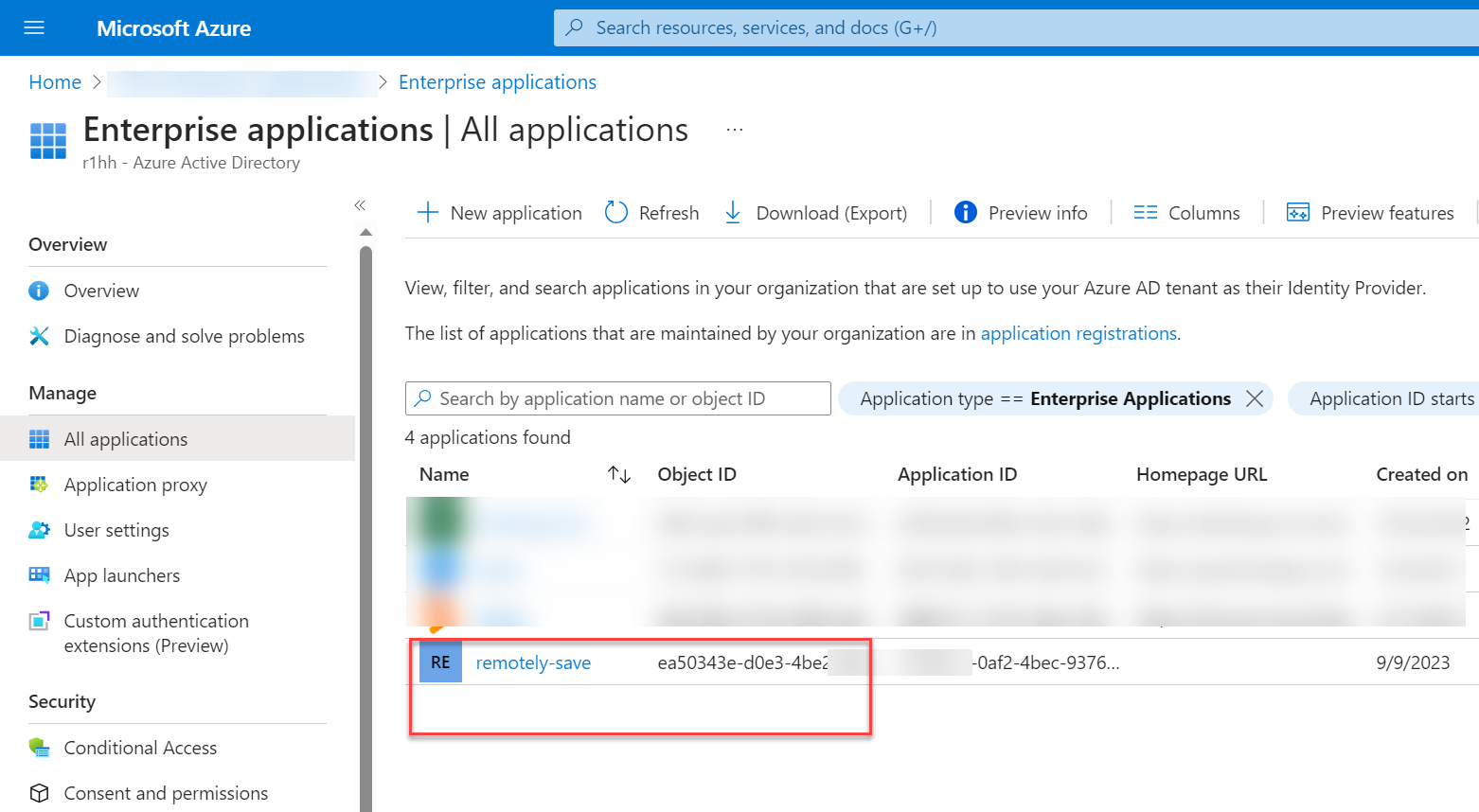Open Preview info

1021,212
